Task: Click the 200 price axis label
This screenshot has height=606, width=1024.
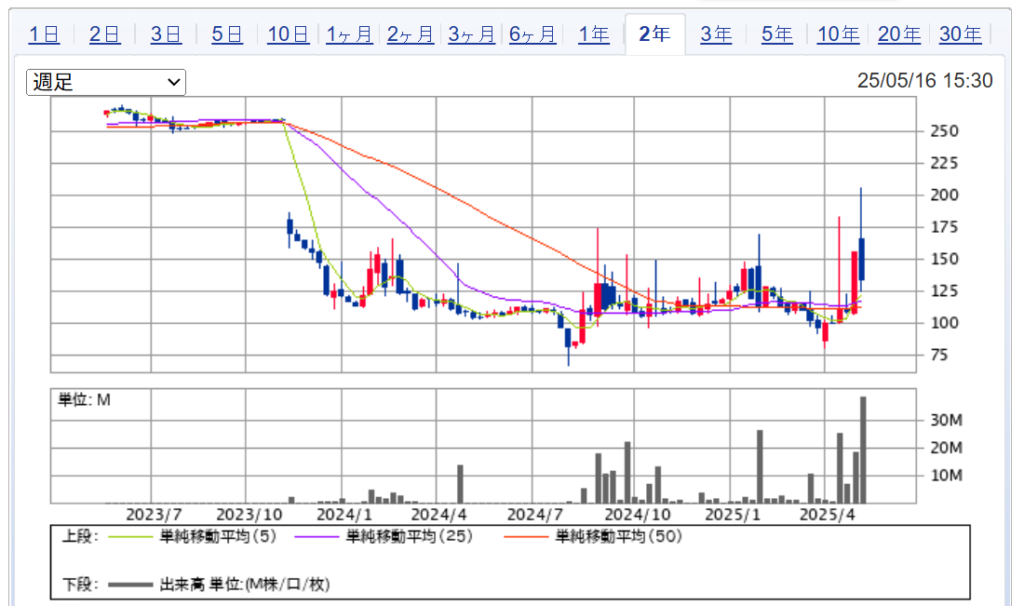Action: tap(944, 195)
